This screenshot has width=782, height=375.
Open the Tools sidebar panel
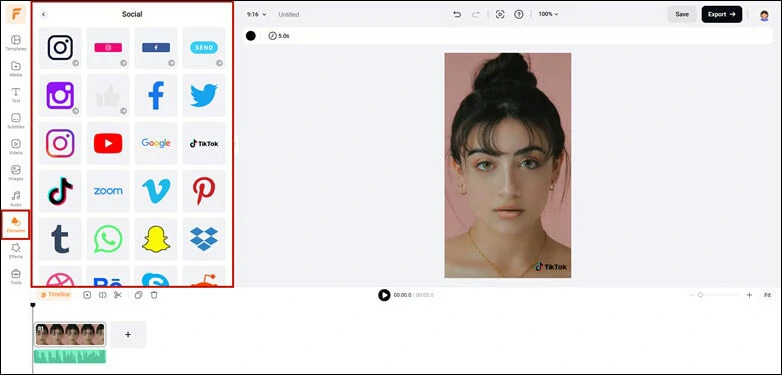point(15,276)
